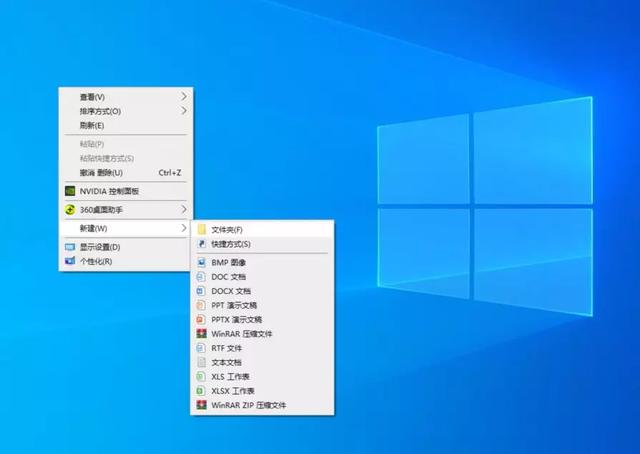Click the XLSX 工作表 icon
This screenshot has height=454, width=640.
201,391
